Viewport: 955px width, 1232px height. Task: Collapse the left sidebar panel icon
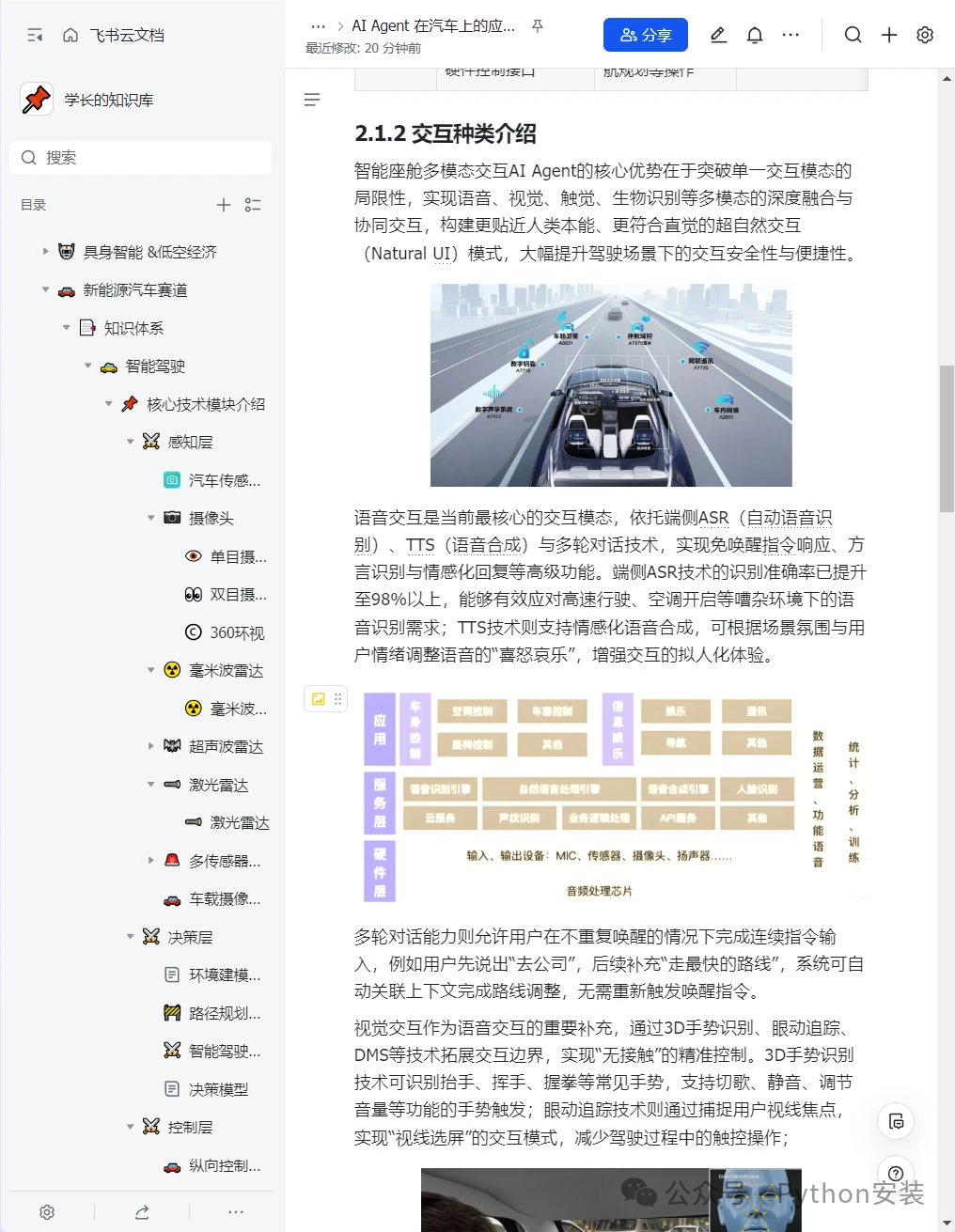point(35,35)
